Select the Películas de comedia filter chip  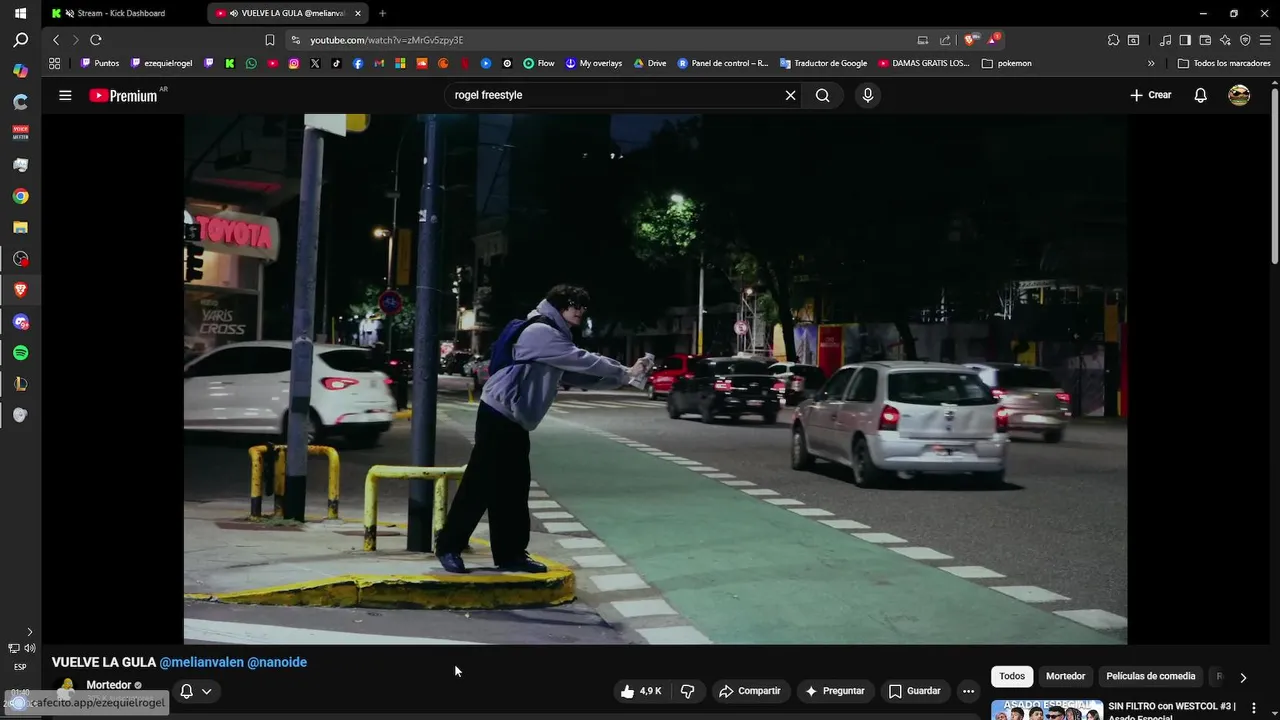1150,676
